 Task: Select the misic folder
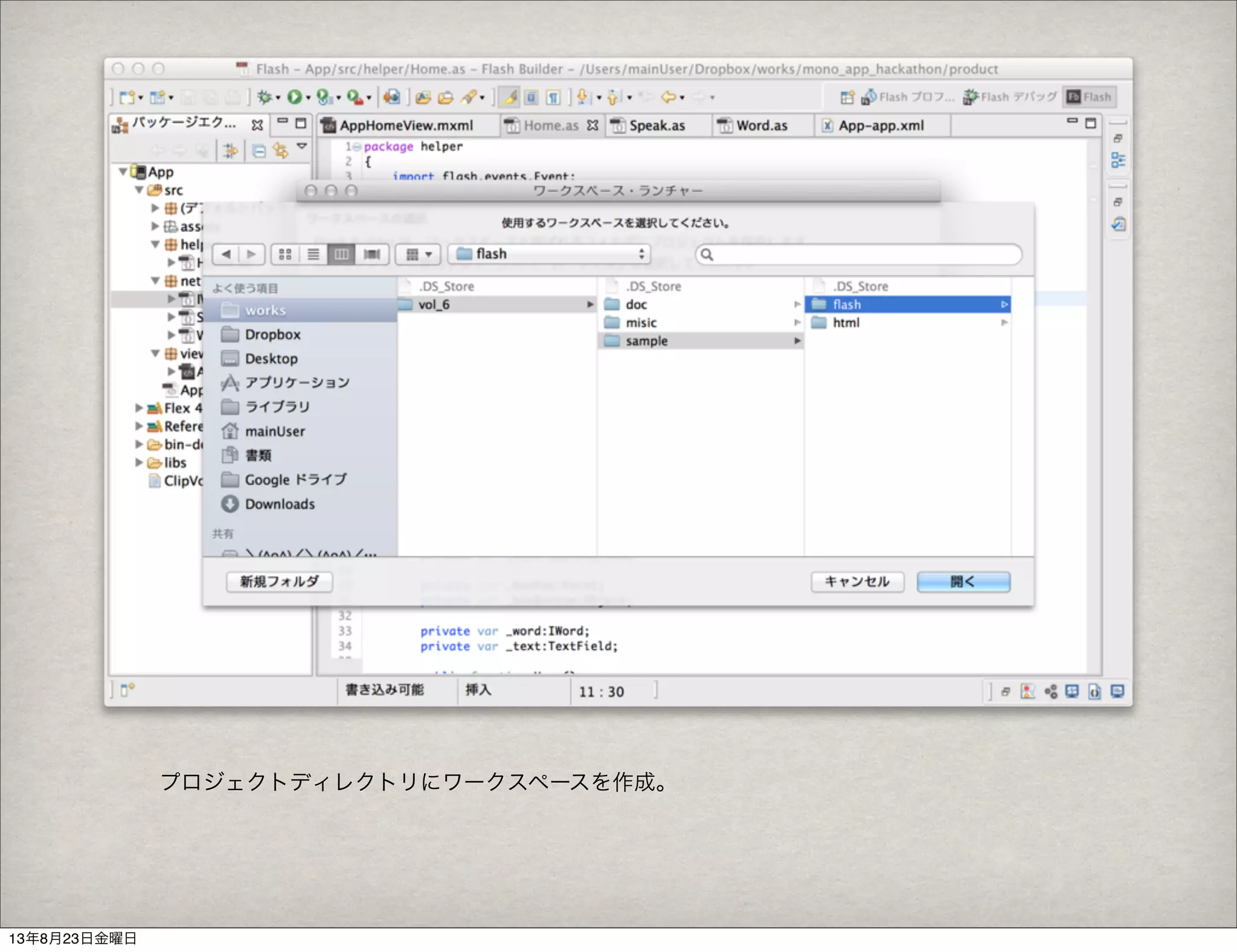(x=701, y=323)
